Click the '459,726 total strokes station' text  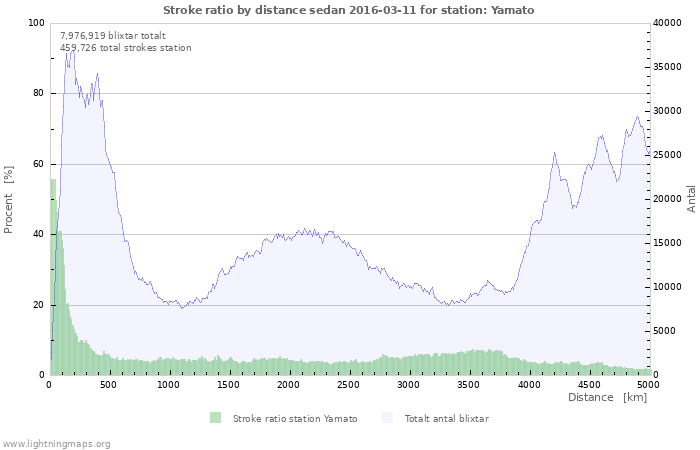(x=125, y=47)
